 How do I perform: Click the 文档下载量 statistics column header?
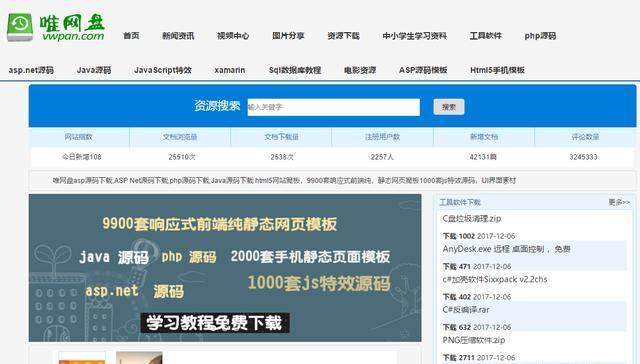point(281,137)
